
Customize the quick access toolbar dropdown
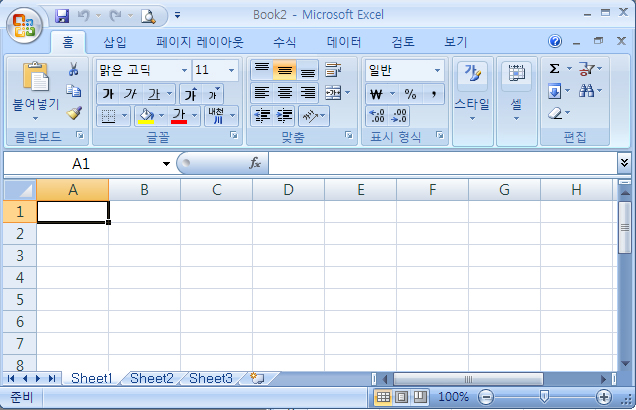[x=177, y=16]
